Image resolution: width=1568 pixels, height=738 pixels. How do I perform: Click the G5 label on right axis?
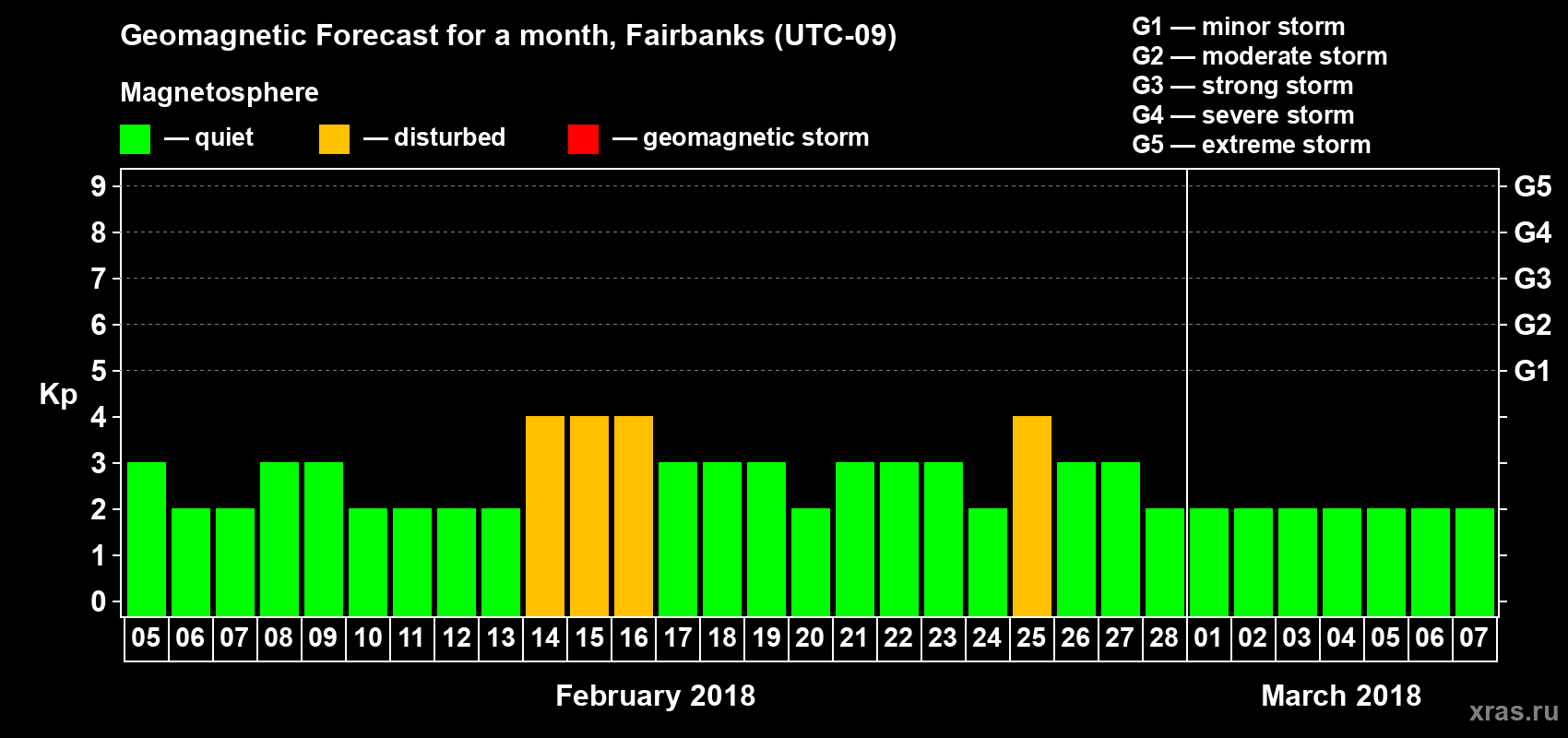click(1533, 186)
